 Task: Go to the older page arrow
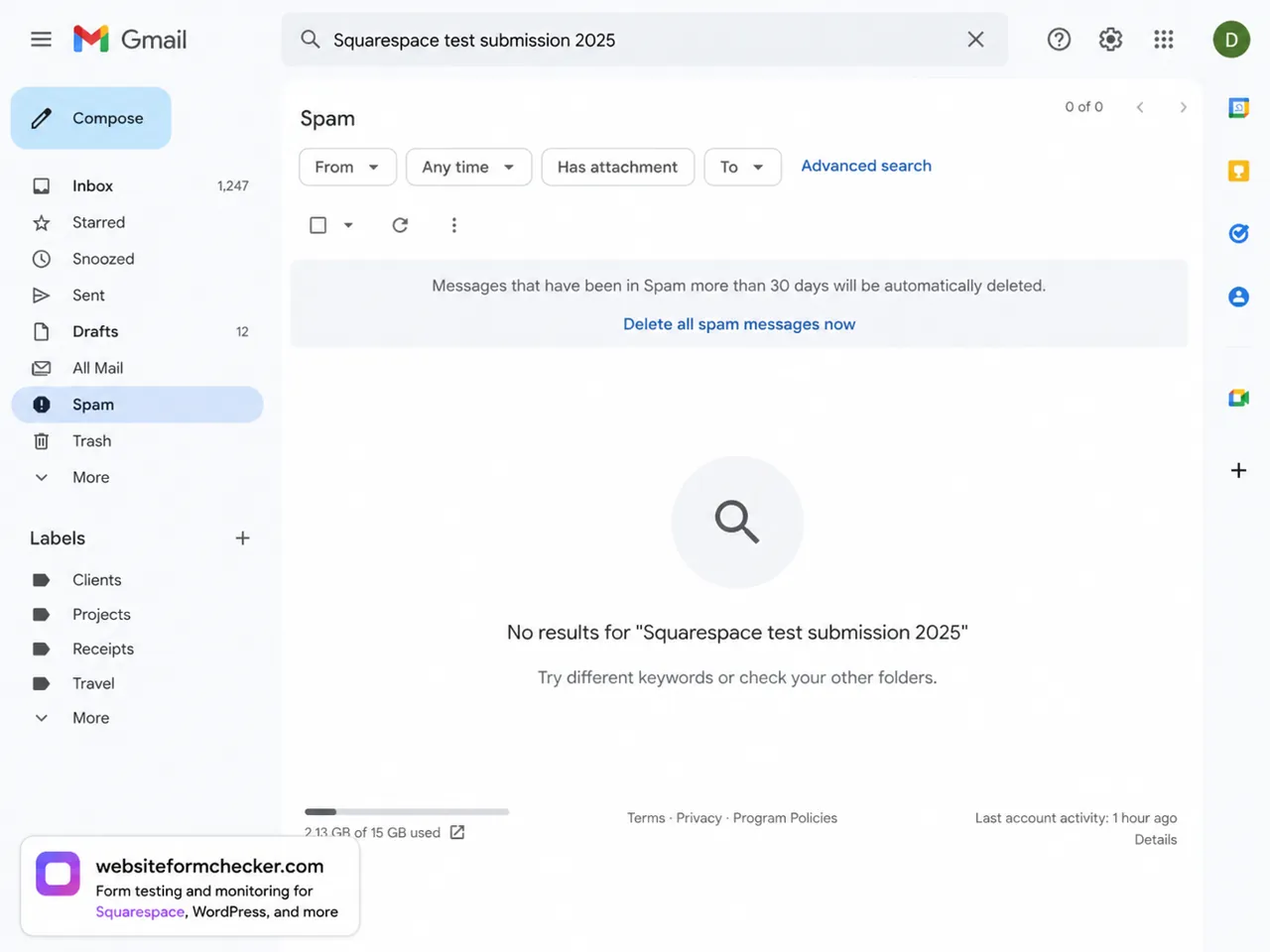point(1183,107)
